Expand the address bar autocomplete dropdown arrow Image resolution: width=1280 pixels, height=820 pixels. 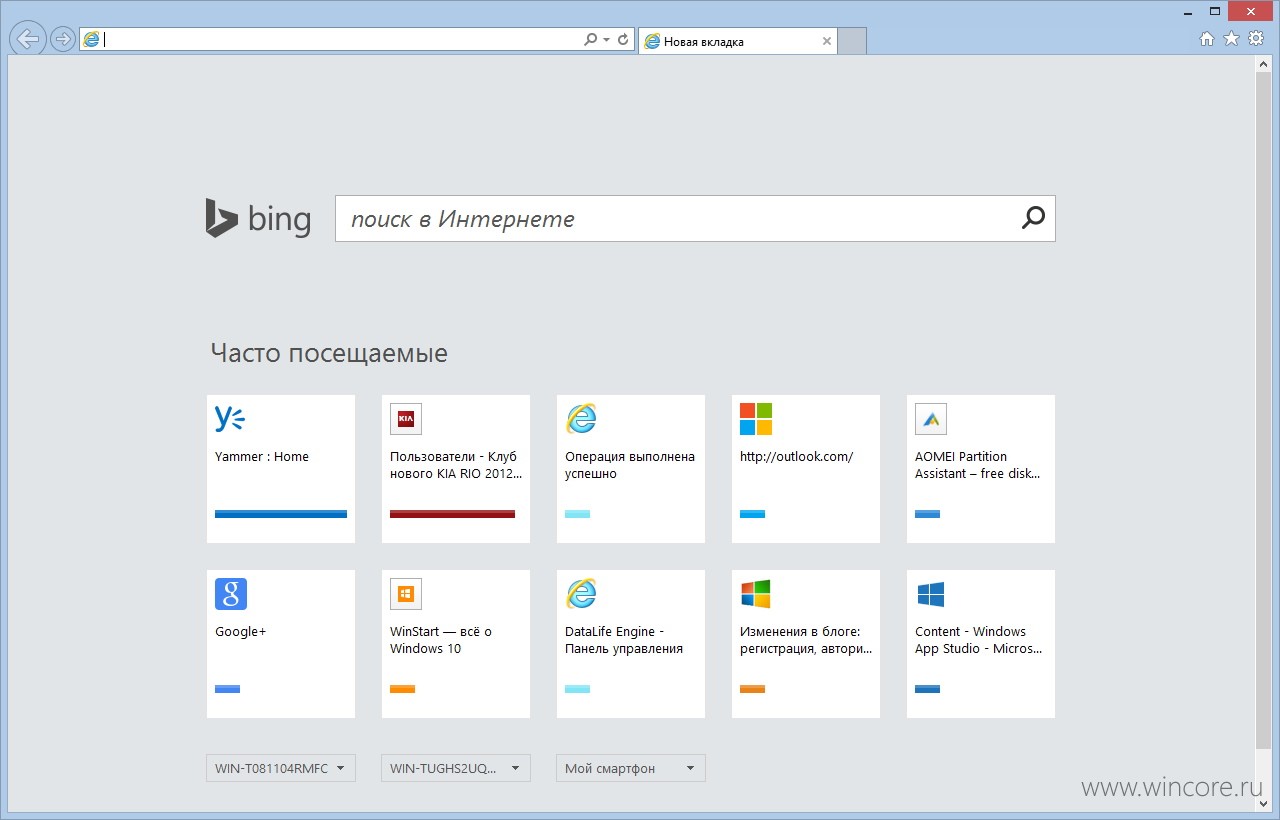coord(607,40)
